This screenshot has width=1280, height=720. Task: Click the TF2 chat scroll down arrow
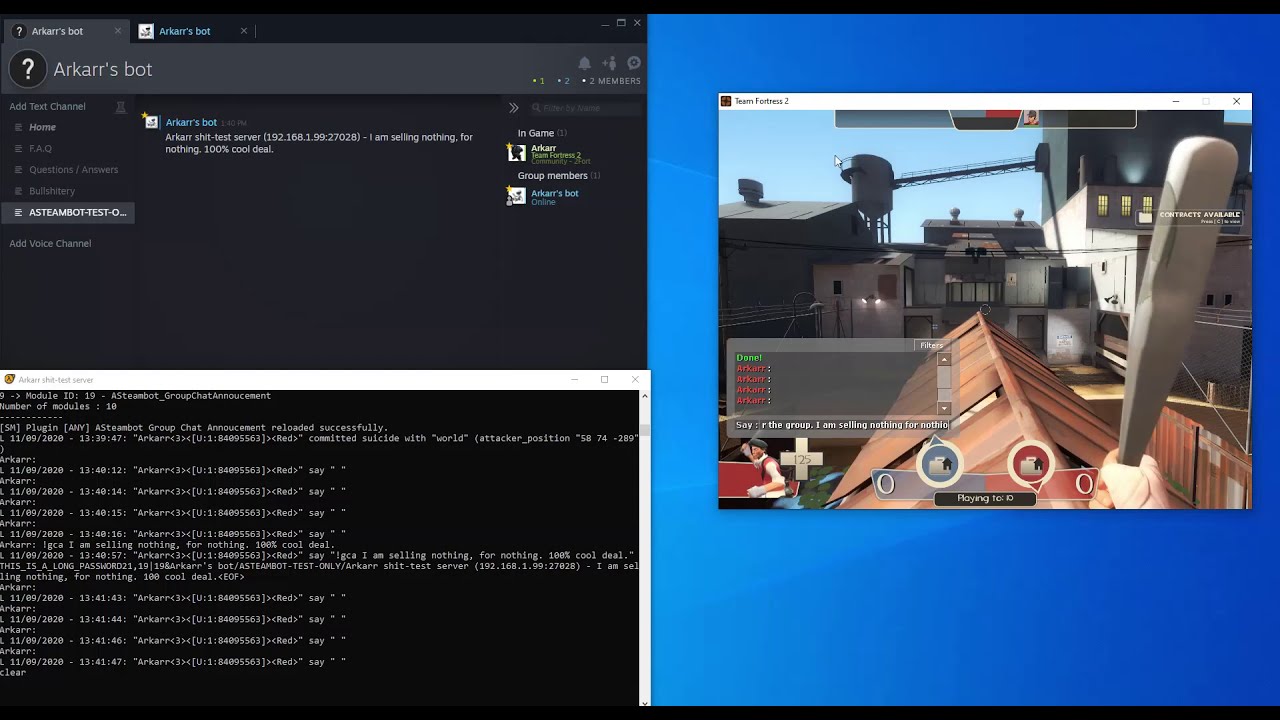tap(944, 408)
